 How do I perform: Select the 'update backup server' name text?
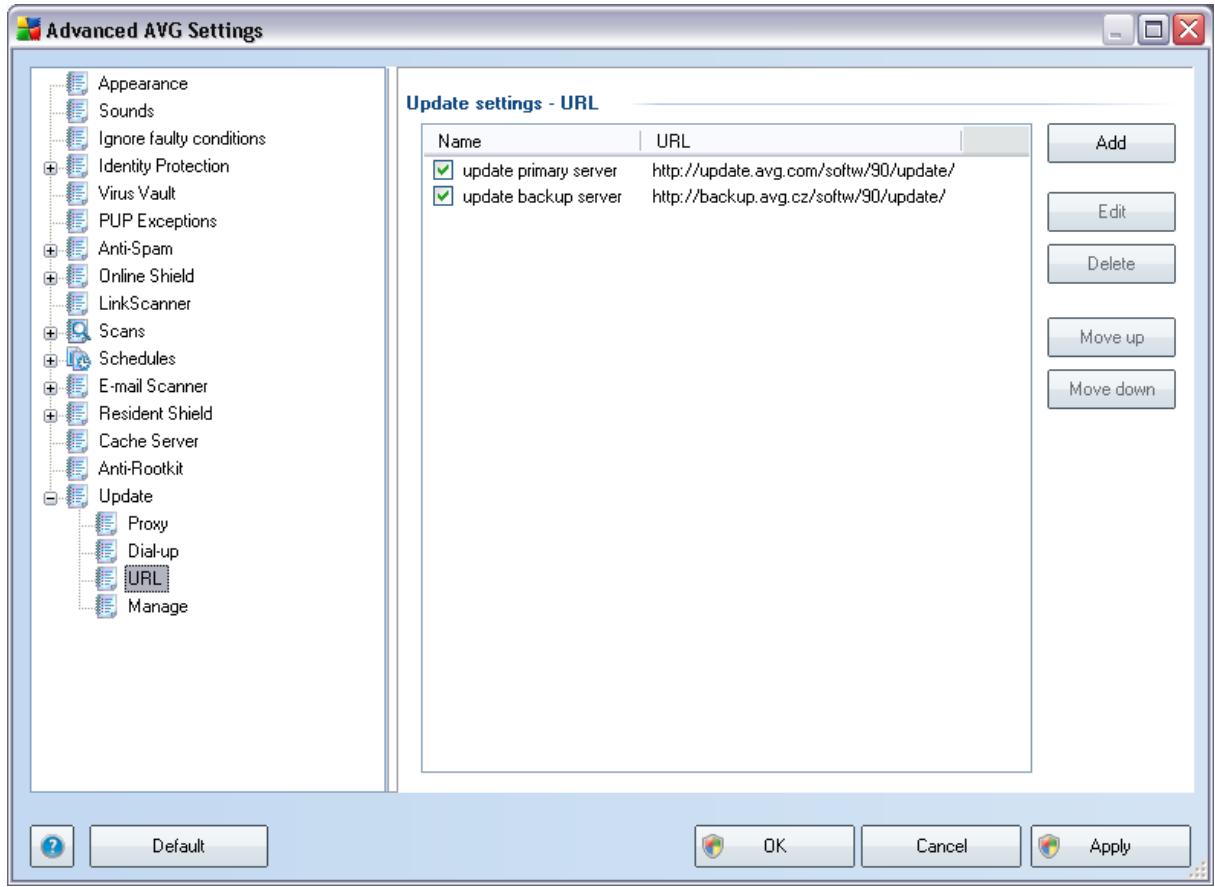[x=543, y=197]
